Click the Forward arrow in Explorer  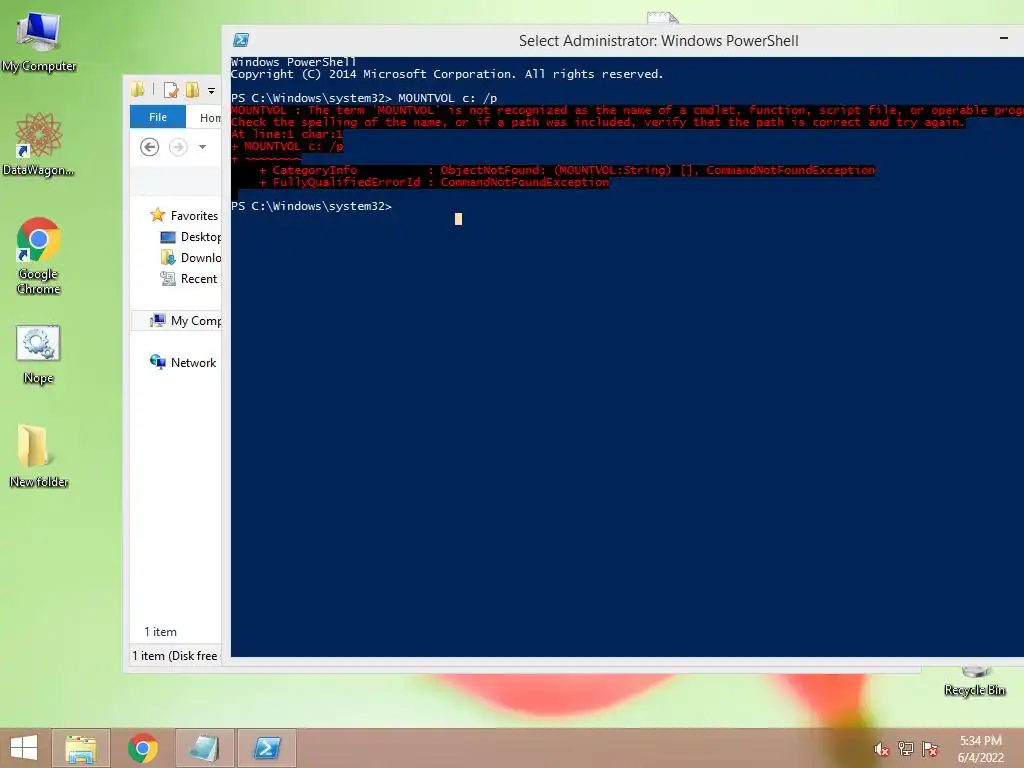pos(178,147)
